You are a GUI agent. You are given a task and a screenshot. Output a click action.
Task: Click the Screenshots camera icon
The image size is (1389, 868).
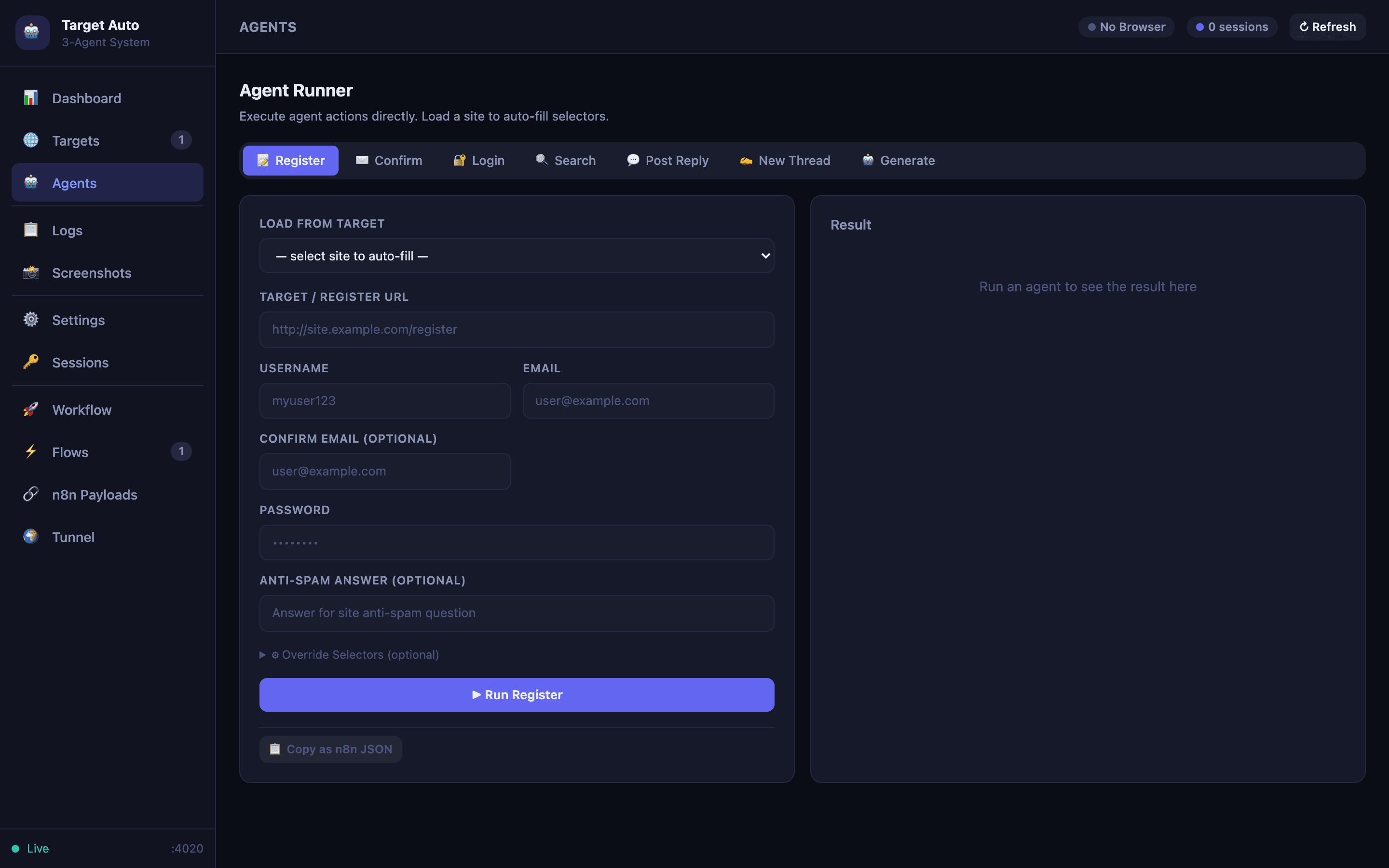pos(31,272)
